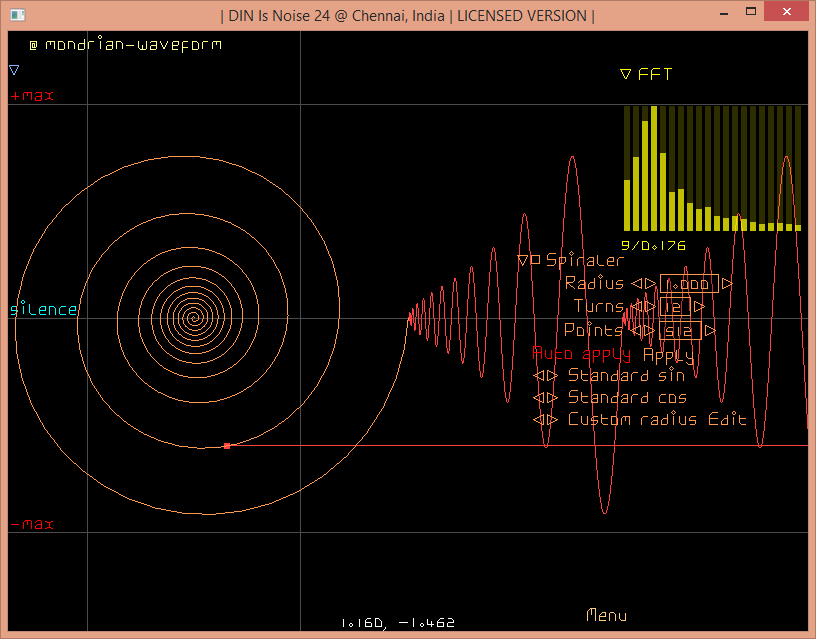816x639 pixels.
Task: Click the Points increase arrow right of field
Action: [710, 330]
